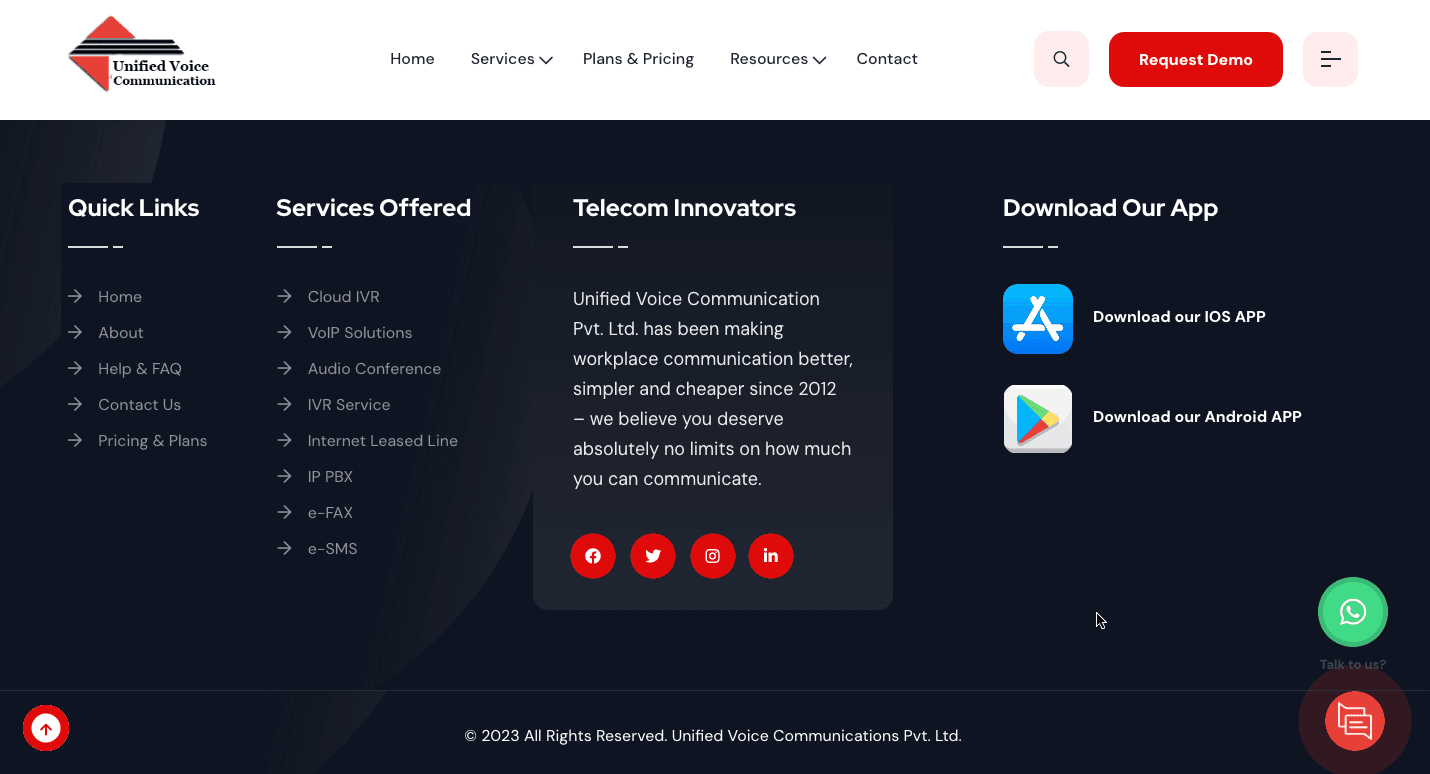Go to Plans & Pricing menu item
The width and height of the screenshot is (1430, 774).
click(638, 59)
